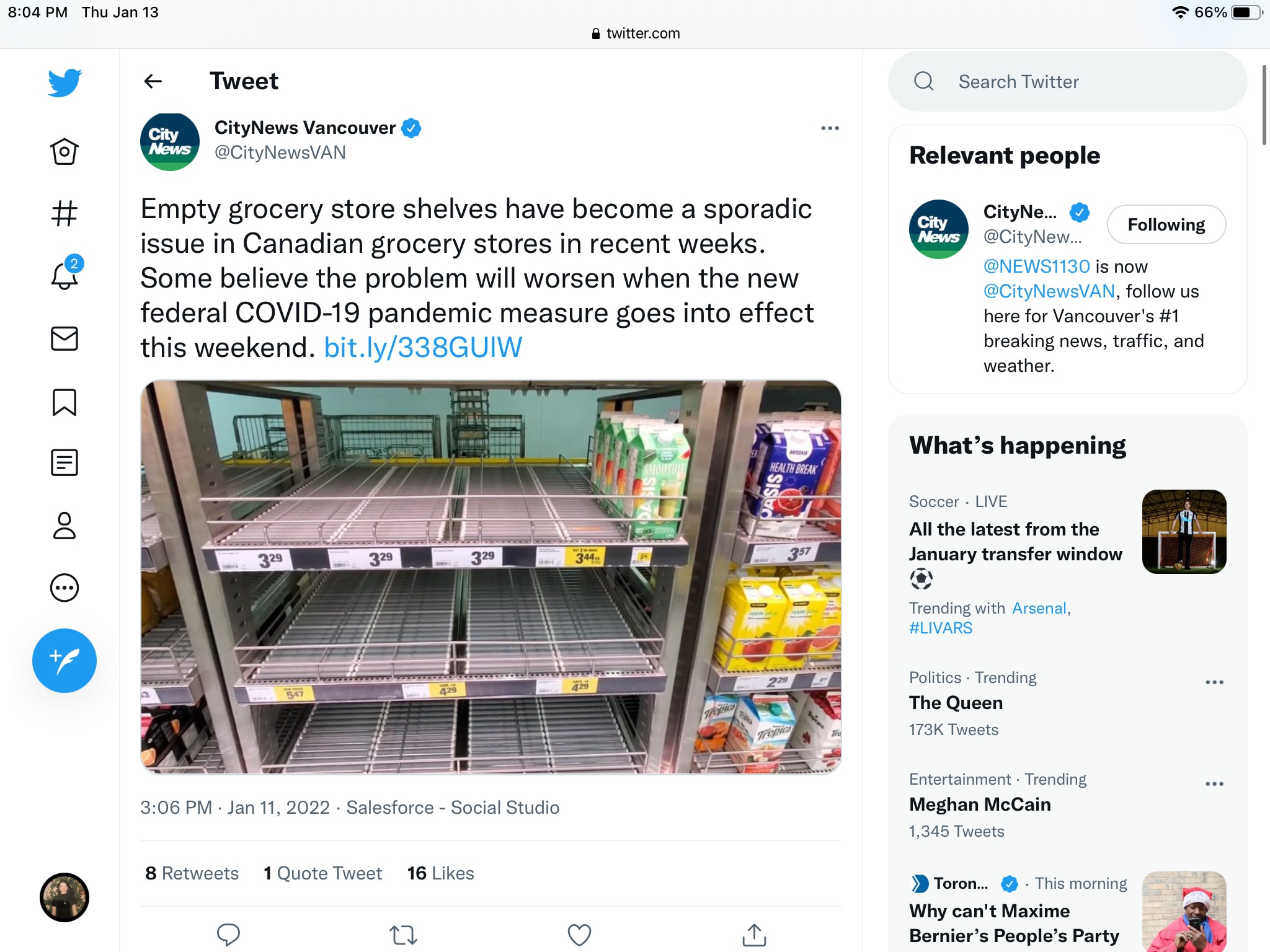Open the Notifications bell icon

click(64, 276)
